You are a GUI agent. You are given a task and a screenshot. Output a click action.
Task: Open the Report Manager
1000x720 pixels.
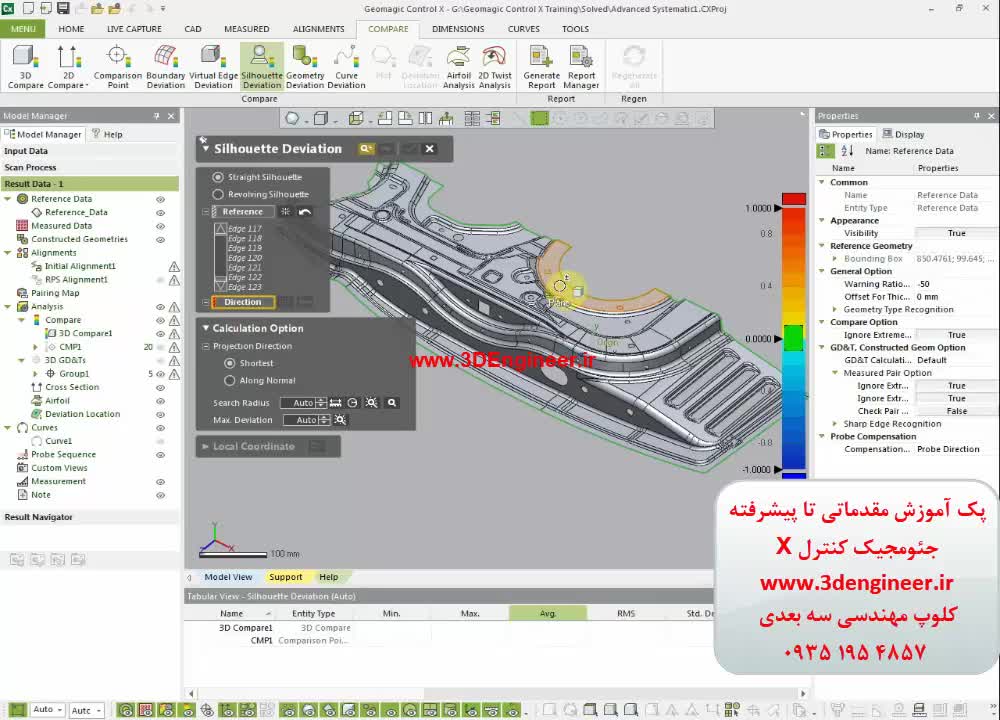click(x=581, y=66)
